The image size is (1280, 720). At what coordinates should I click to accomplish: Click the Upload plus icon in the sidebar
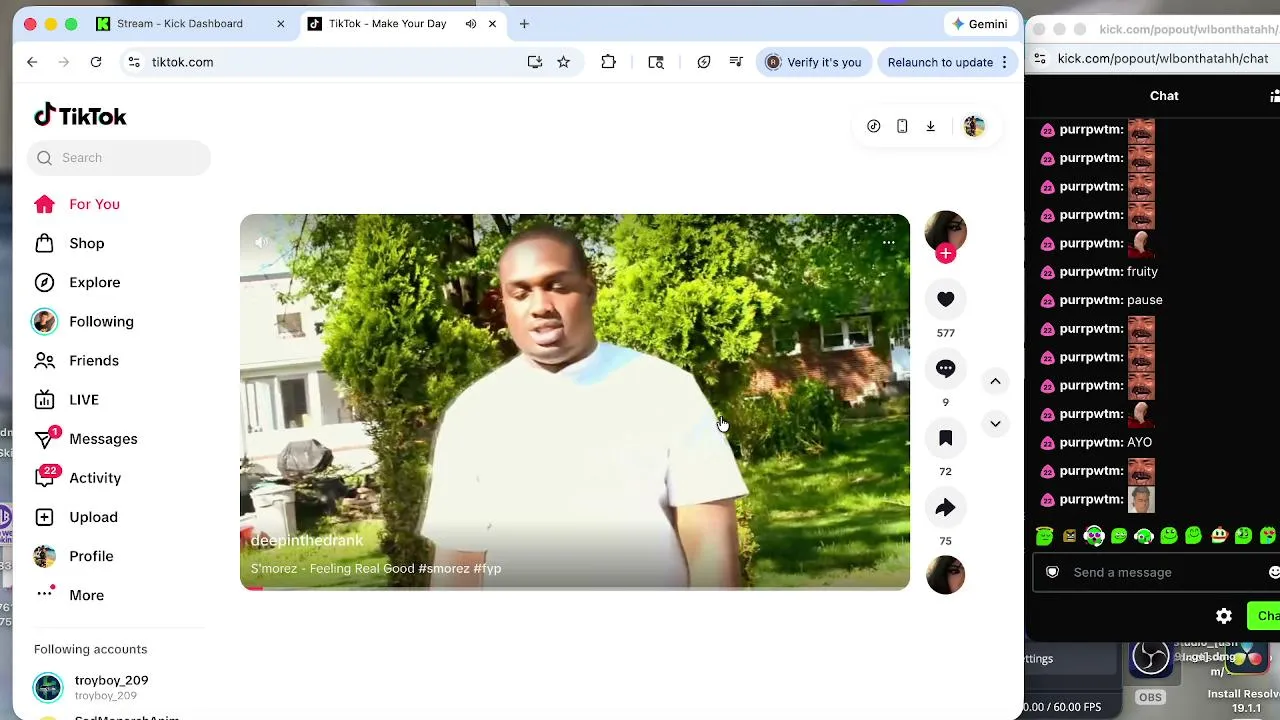(44, 517)
